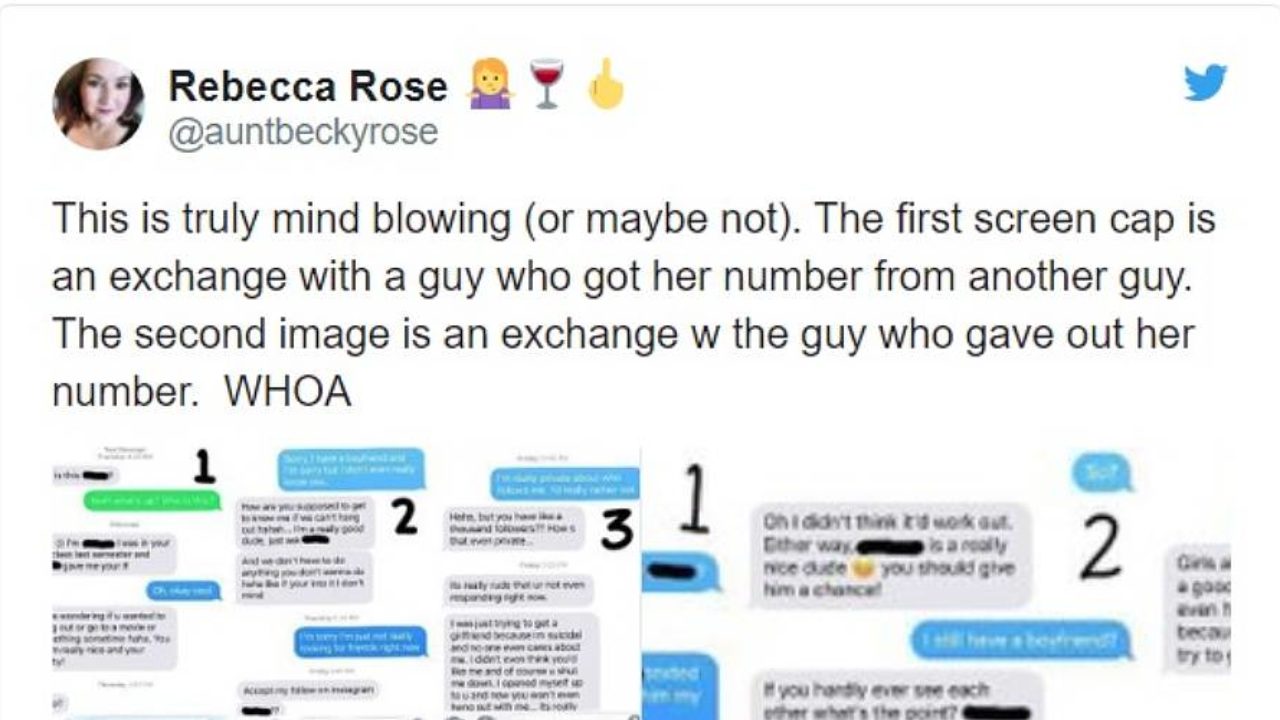Click the middle finger emoji
This screenshot has height=720, width=1280.
[605, 84]
